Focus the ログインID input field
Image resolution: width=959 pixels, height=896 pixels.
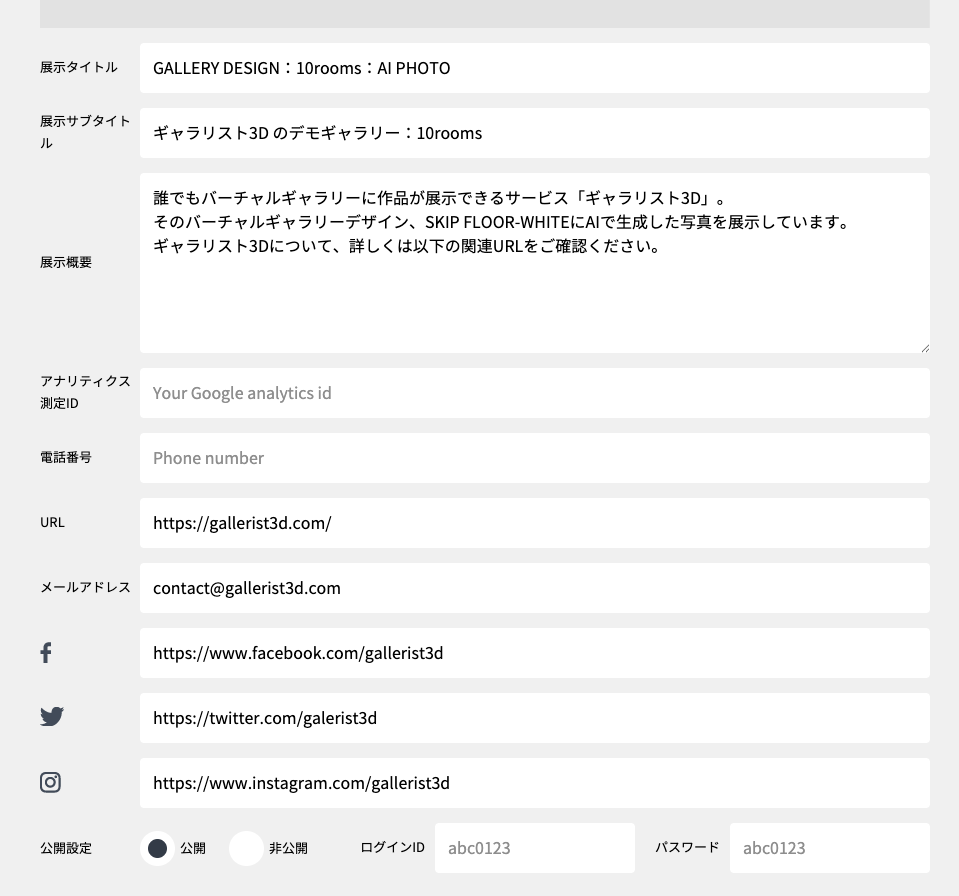pos(535,848)
